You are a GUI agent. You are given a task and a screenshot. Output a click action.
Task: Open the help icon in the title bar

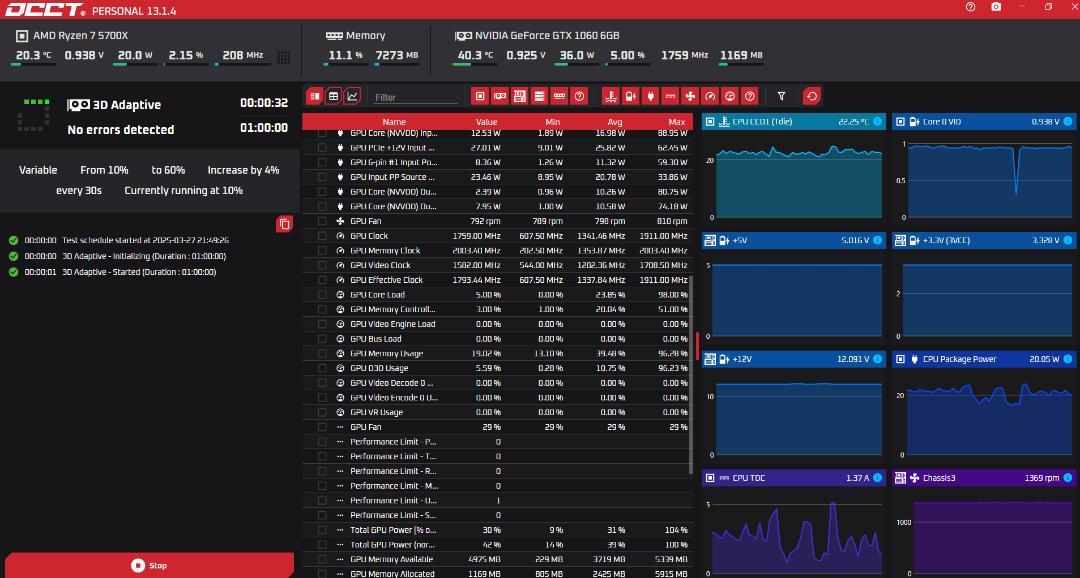[970, 7]
